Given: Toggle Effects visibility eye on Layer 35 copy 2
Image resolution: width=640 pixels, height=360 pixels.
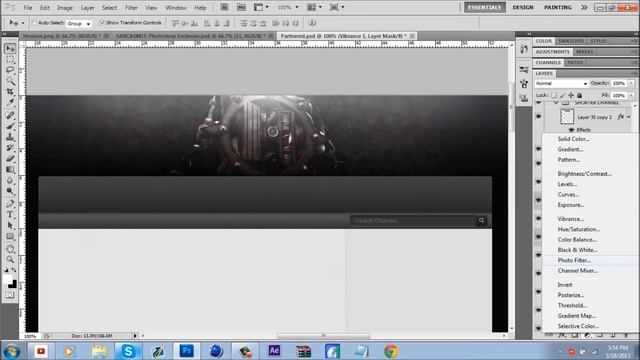Looking at the screenshot, I should [x=571, y=130].
